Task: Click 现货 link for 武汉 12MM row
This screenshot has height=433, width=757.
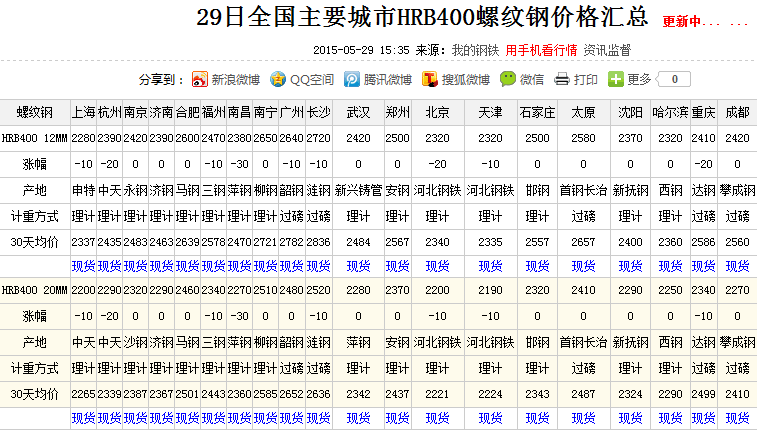Action: [358, 266]
